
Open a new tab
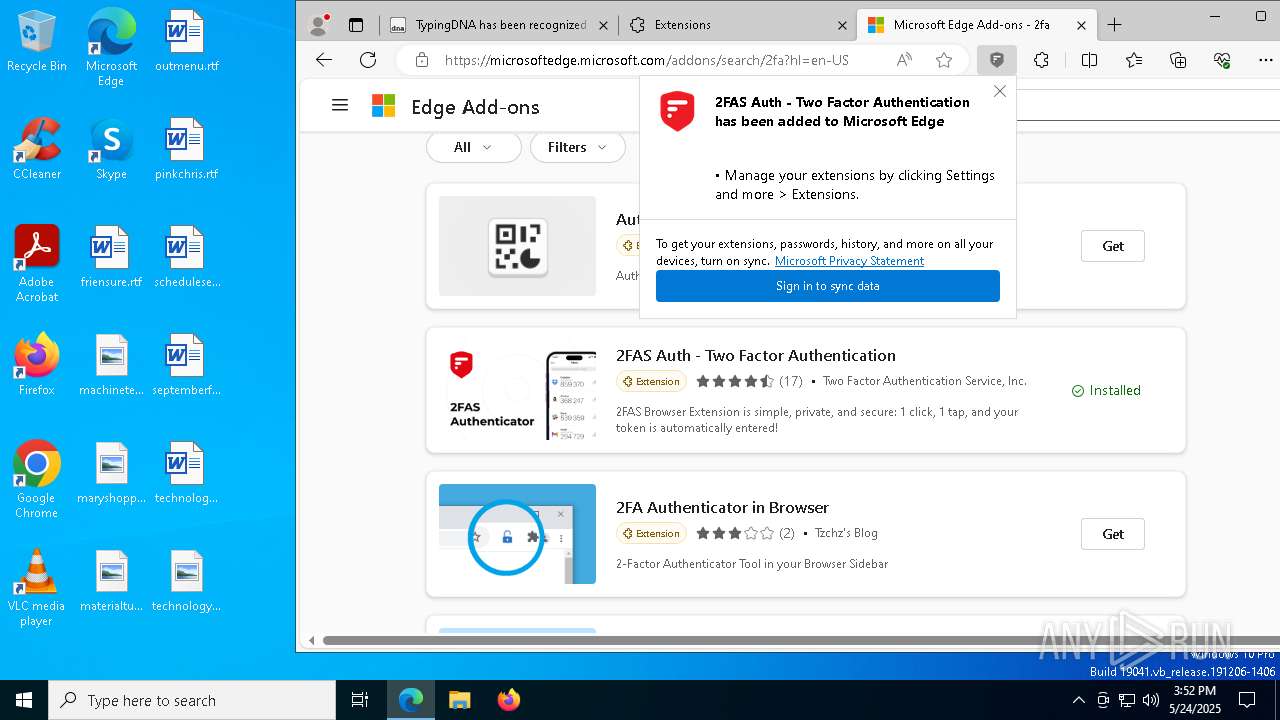click(1115, 25)
